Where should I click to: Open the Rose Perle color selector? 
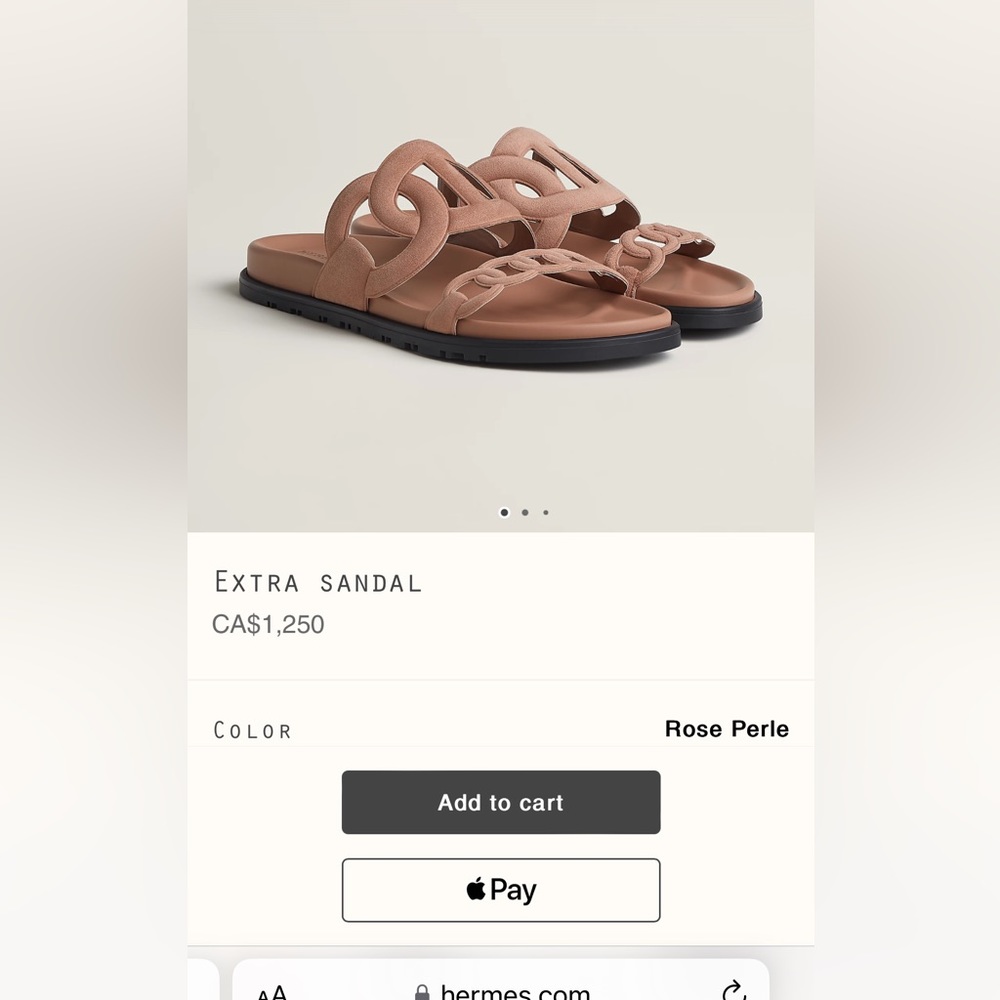coord(726,729)
